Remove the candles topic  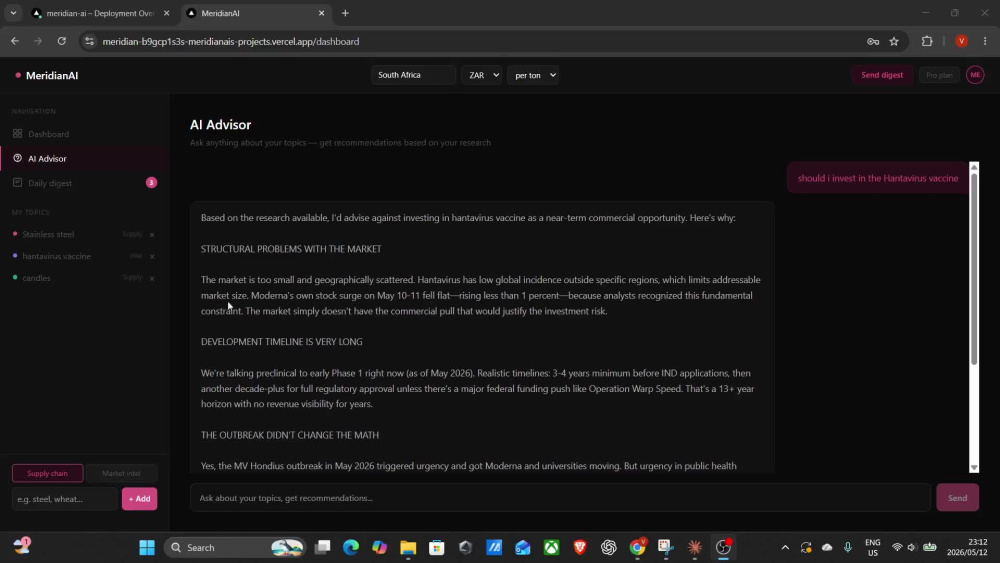click(x=152, y=278)
